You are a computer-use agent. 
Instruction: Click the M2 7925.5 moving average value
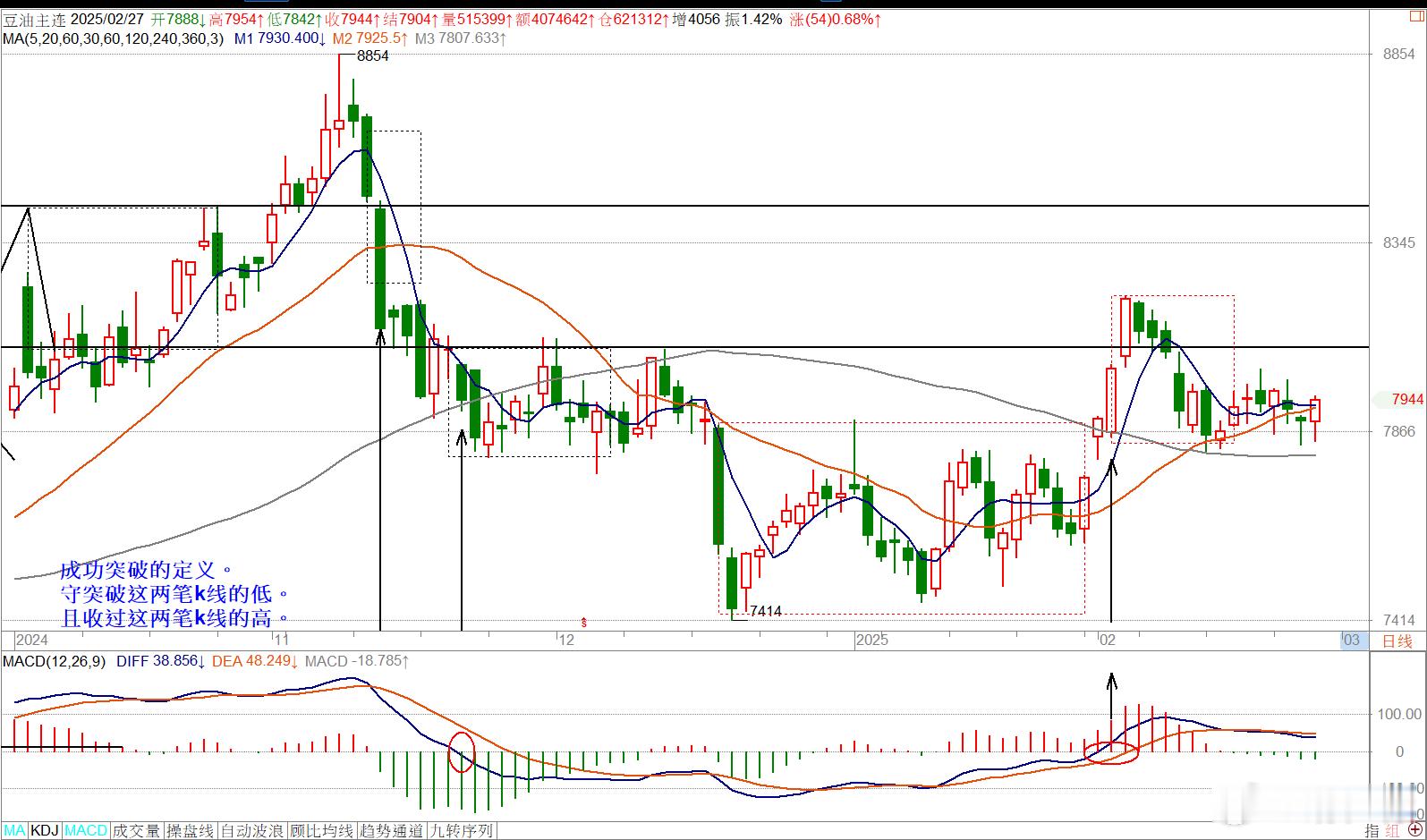tap(369, 38)
